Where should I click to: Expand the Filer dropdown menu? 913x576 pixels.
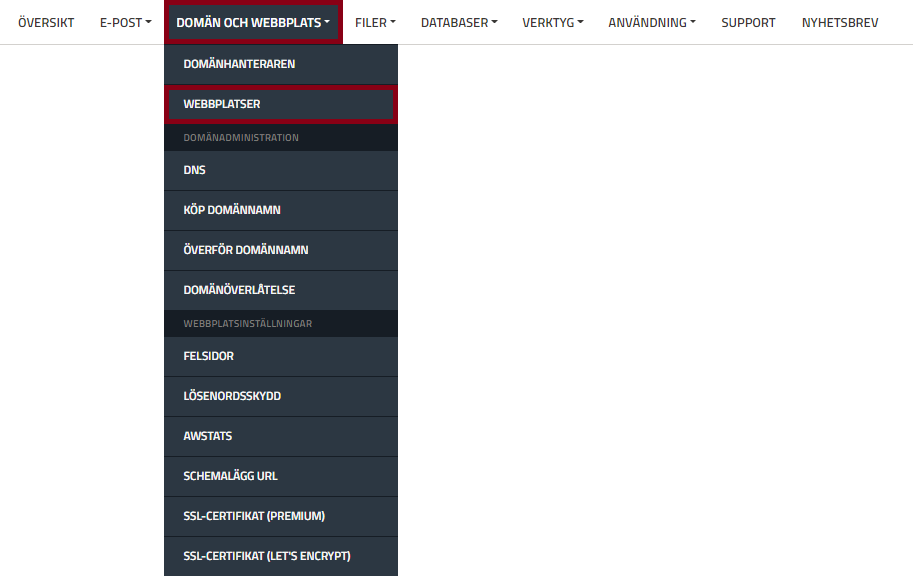[375, 23]
